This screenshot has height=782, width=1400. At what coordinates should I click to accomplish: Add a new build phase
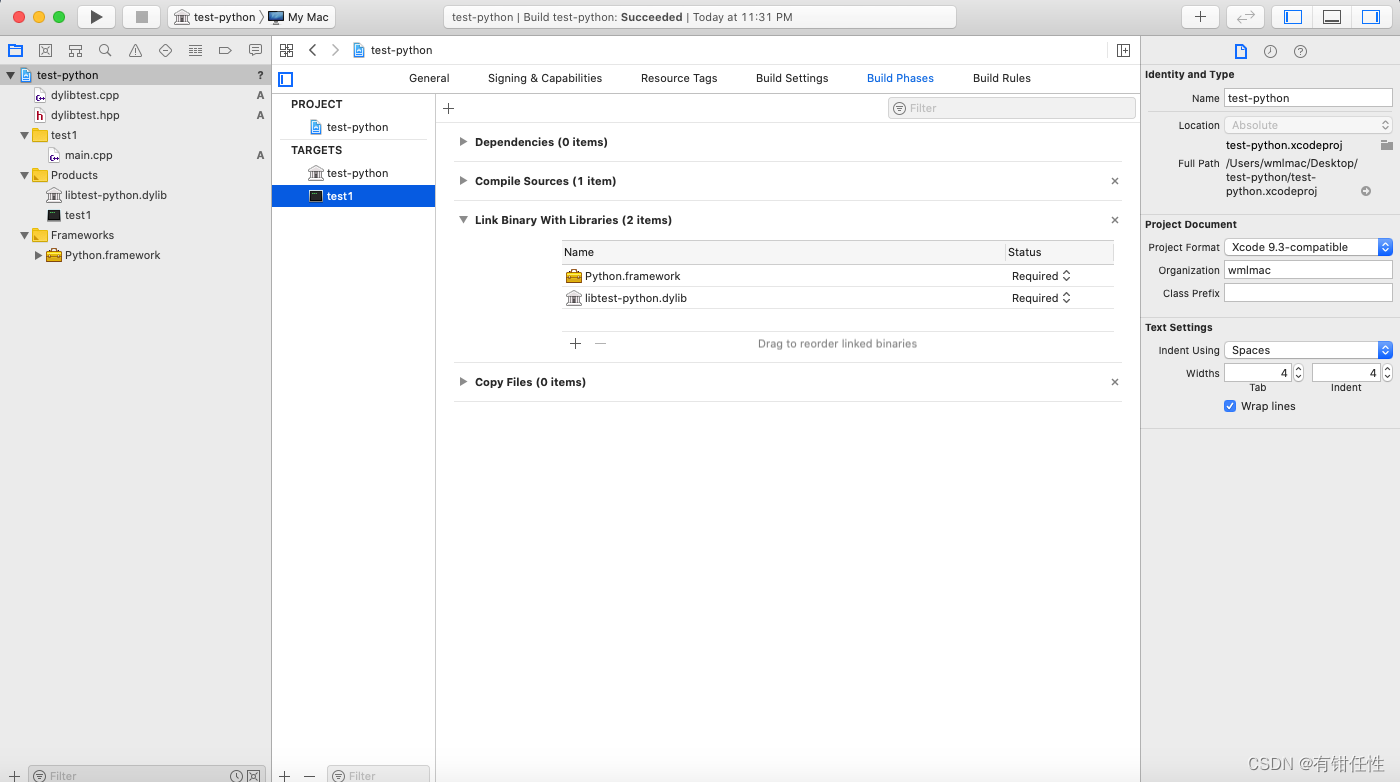coord(448,108)
